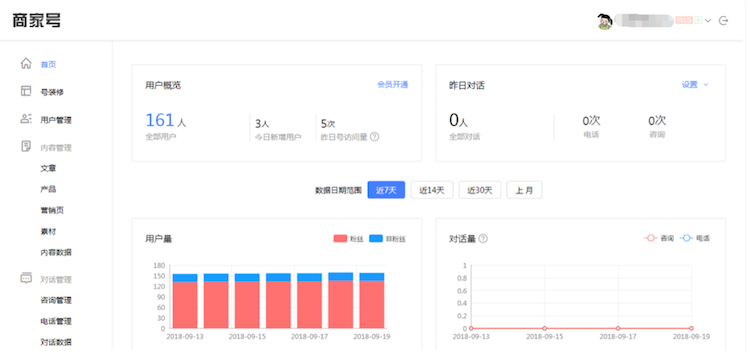Click the 今日新增用户 label

click(278, 137)
